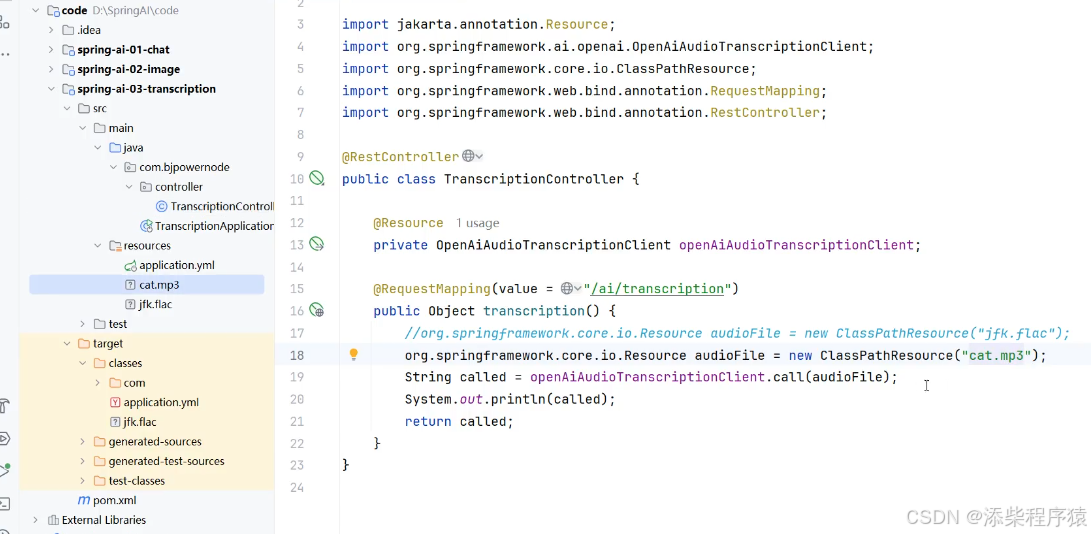Click the field name openAiAudioTranscriptionClient on line 13
This screenshot has width=1091, height=534.
(x=796, y=245)
